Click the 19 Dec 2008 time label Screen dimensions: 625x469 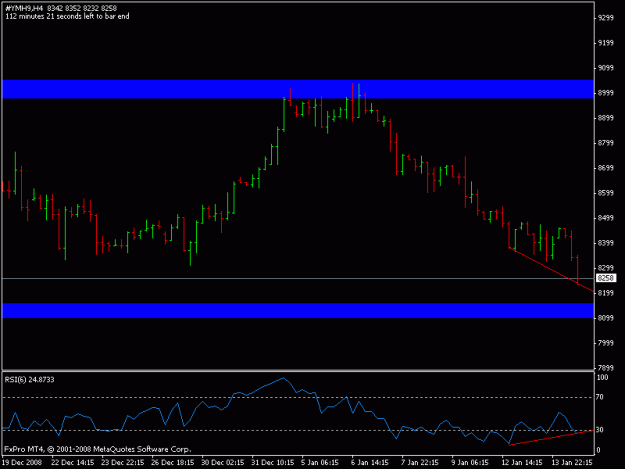(x=22, y=463)
